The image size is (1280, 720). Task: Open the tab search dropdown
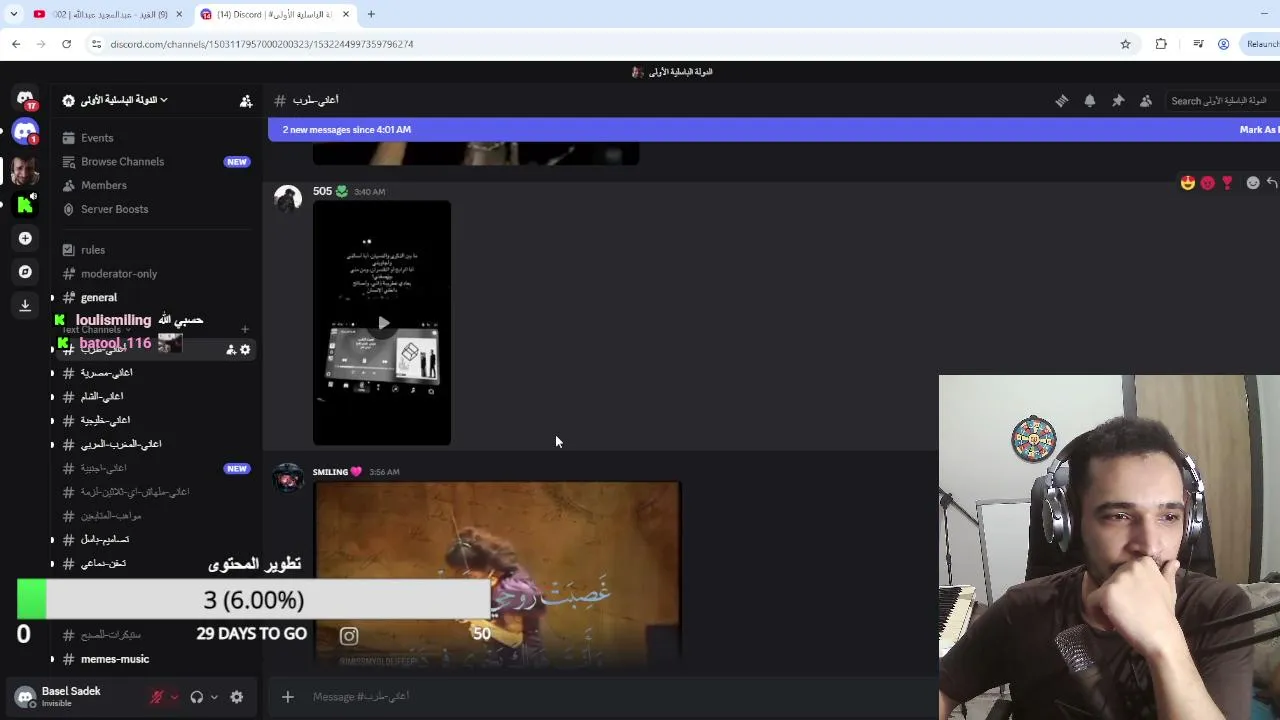click(13, 14)
